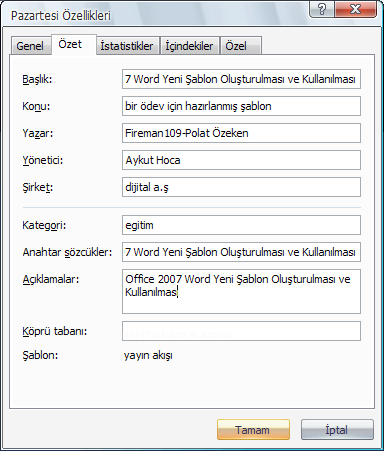Click the Pazartesi Özellikleri title text
Viewport: 384px width, 451px height.
click(61, 15)
